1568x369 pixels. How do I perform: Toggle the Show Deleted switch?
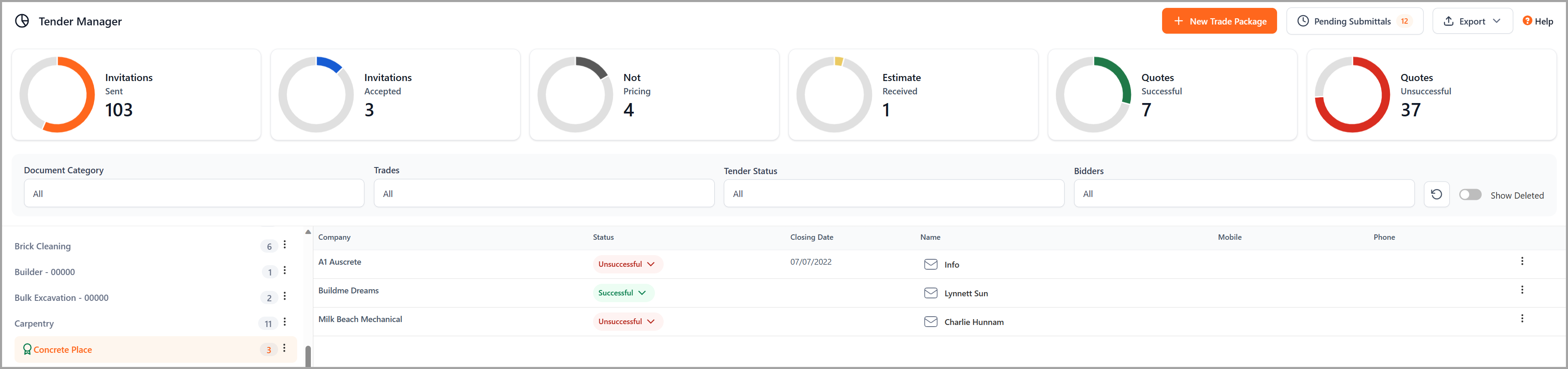click(1470, 194)
